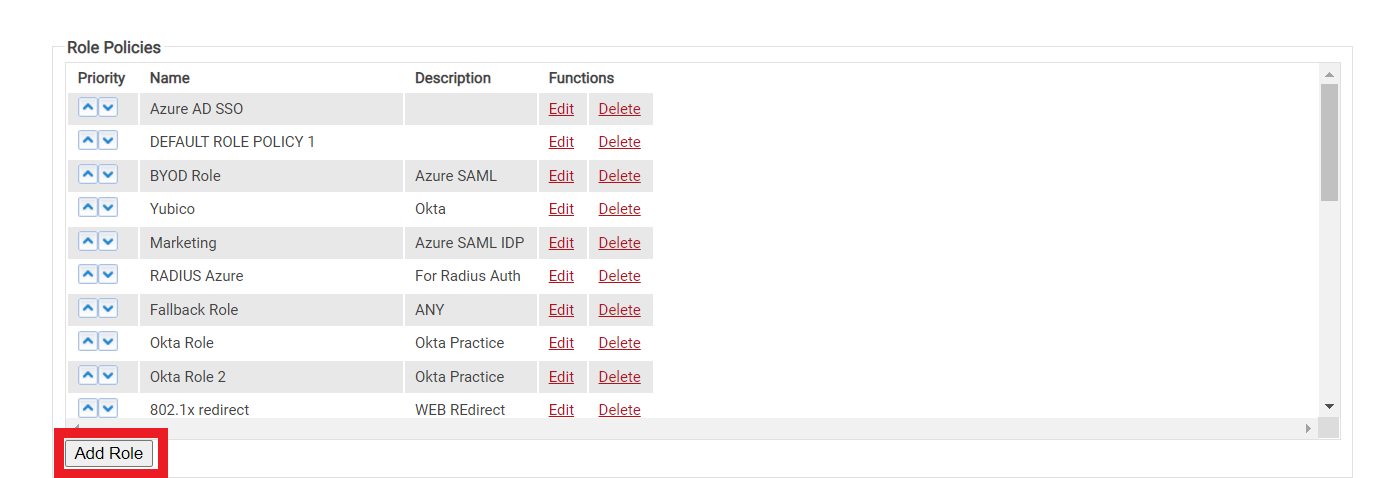
Task: Move 802.1x redirect priority up
Action: pyautogui.click(x=88, y=409)
